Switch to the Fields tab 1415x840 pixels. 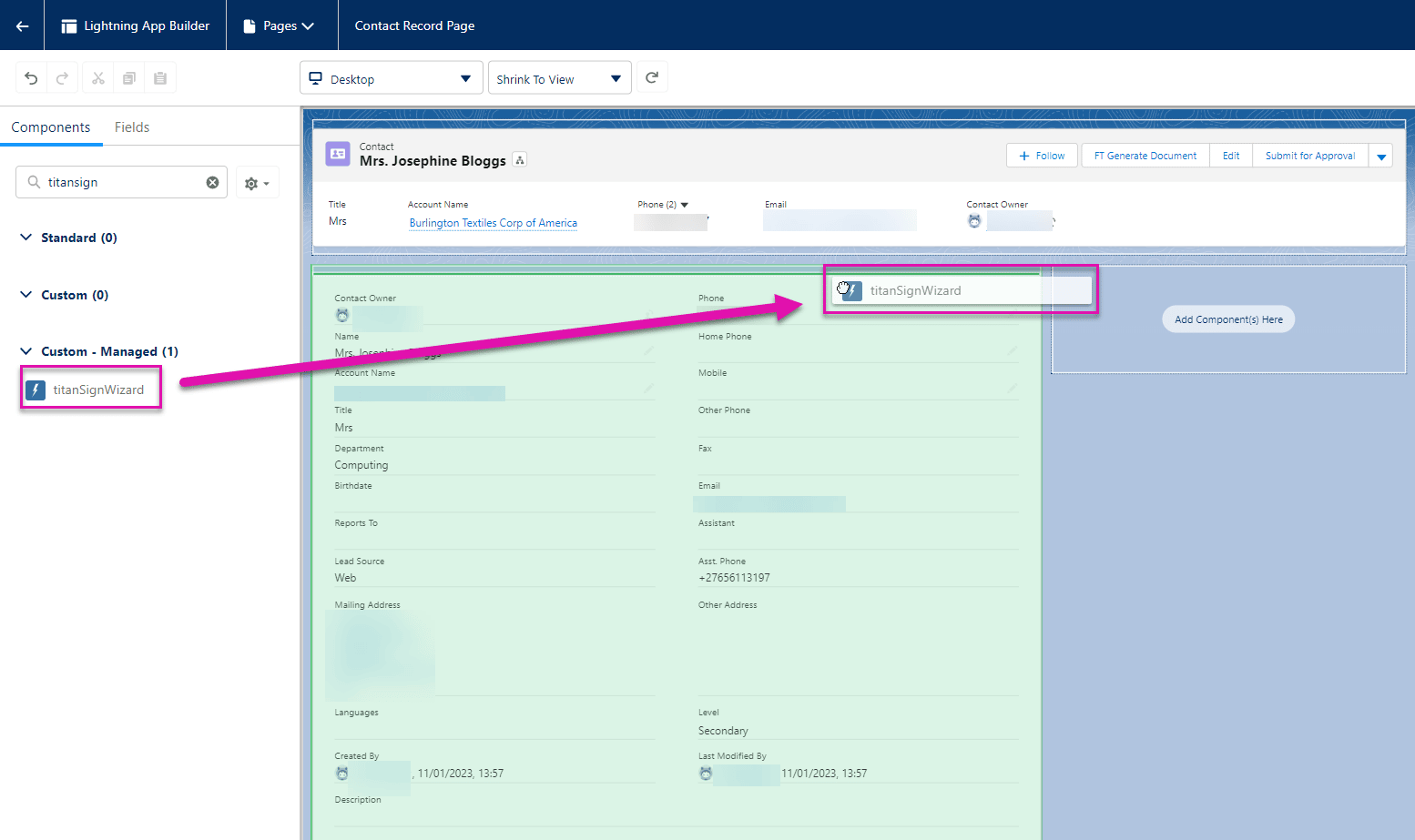[x=132, y=127]
